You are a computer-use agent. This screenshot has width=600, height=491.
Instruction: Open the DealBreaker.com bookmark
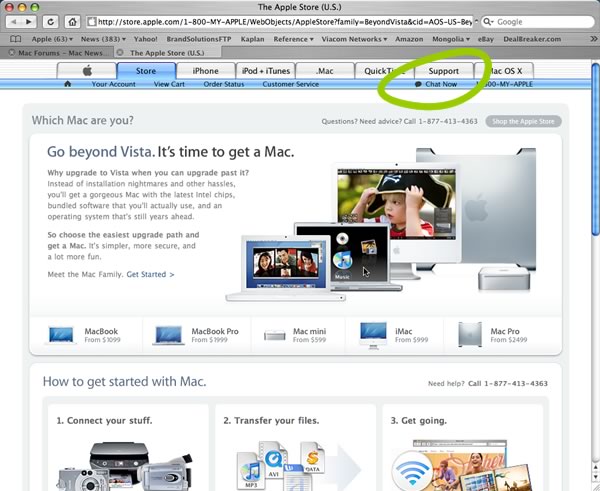532,39
